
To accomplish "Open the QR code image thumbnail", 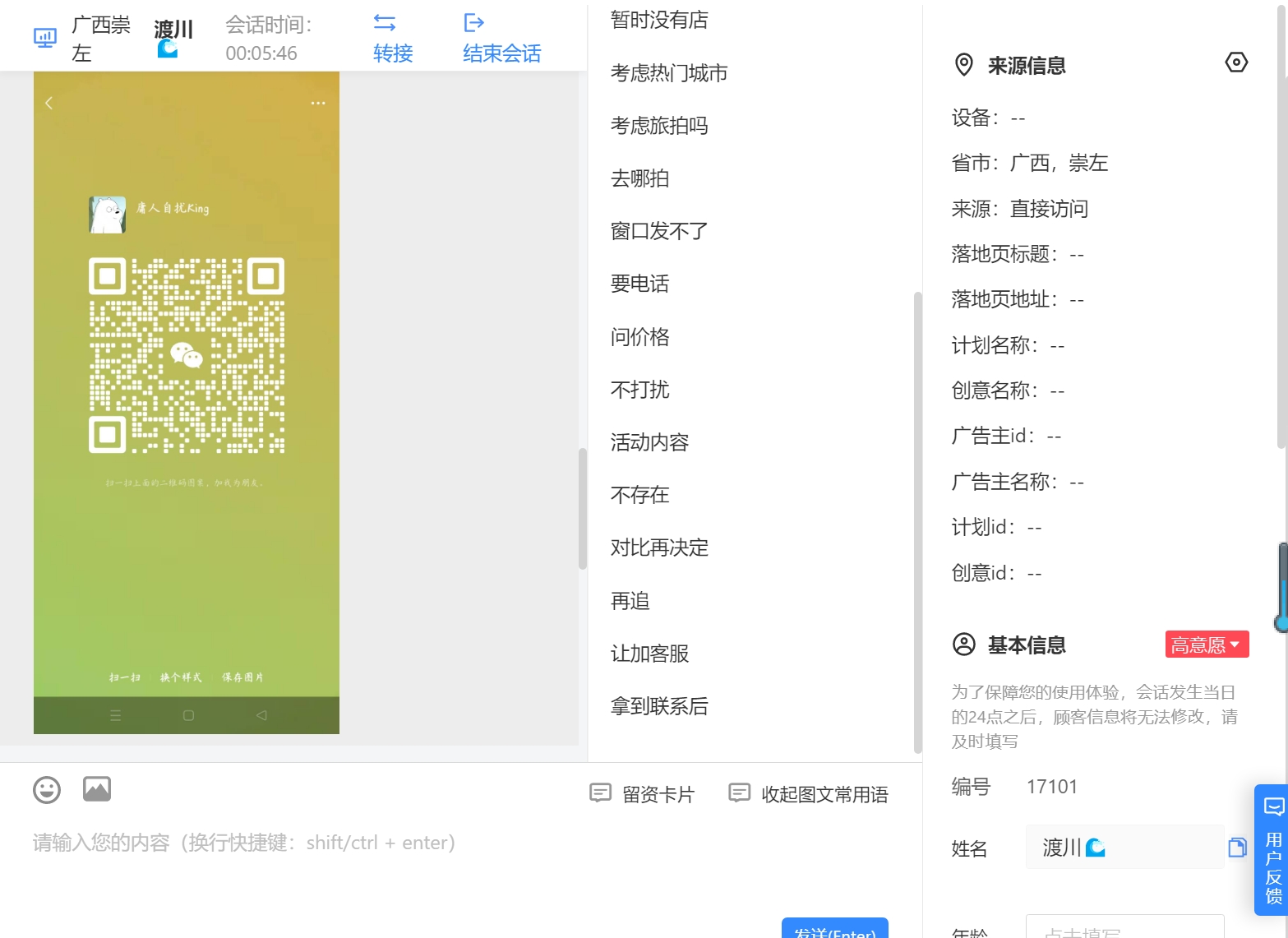I will [x=187, y=403].
